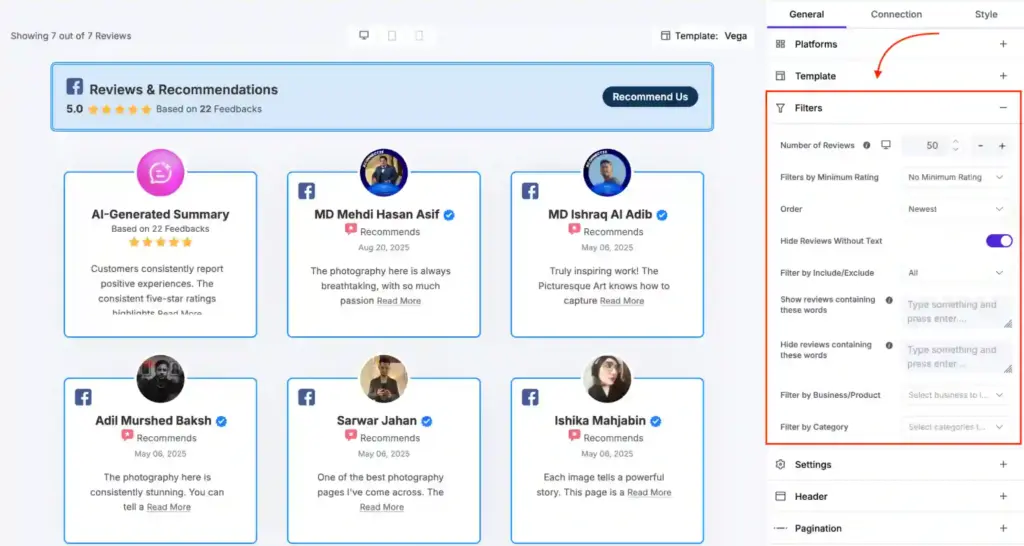
Task: Expand the Platforms section
Action: point(1003,44)
